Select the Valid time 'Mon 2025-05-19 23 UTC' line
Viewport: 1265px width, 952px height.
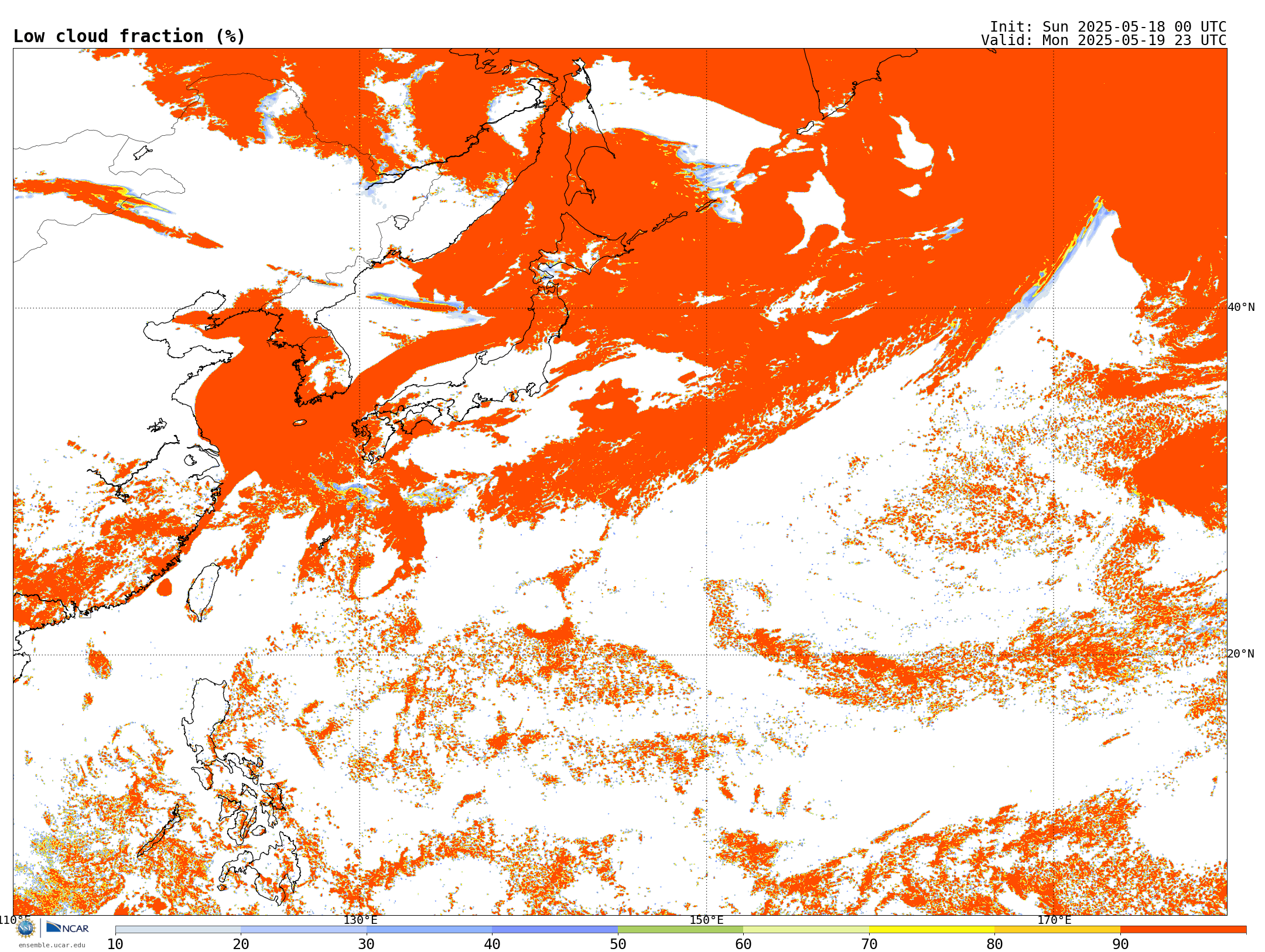(x=1103, y=40)
